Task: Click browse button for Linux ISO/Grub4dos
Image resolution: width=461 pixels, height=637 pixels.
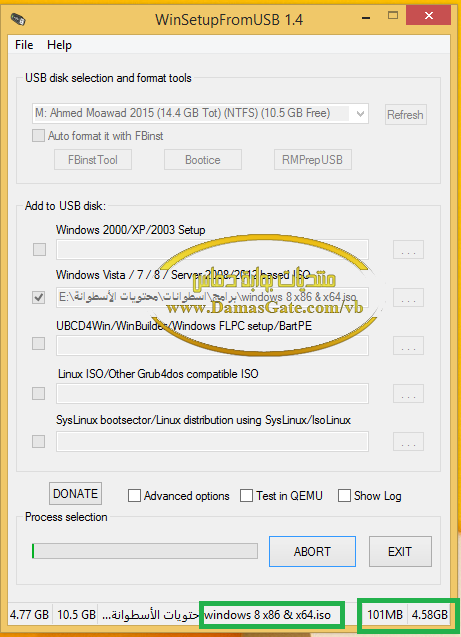Action: click(408, 393)
